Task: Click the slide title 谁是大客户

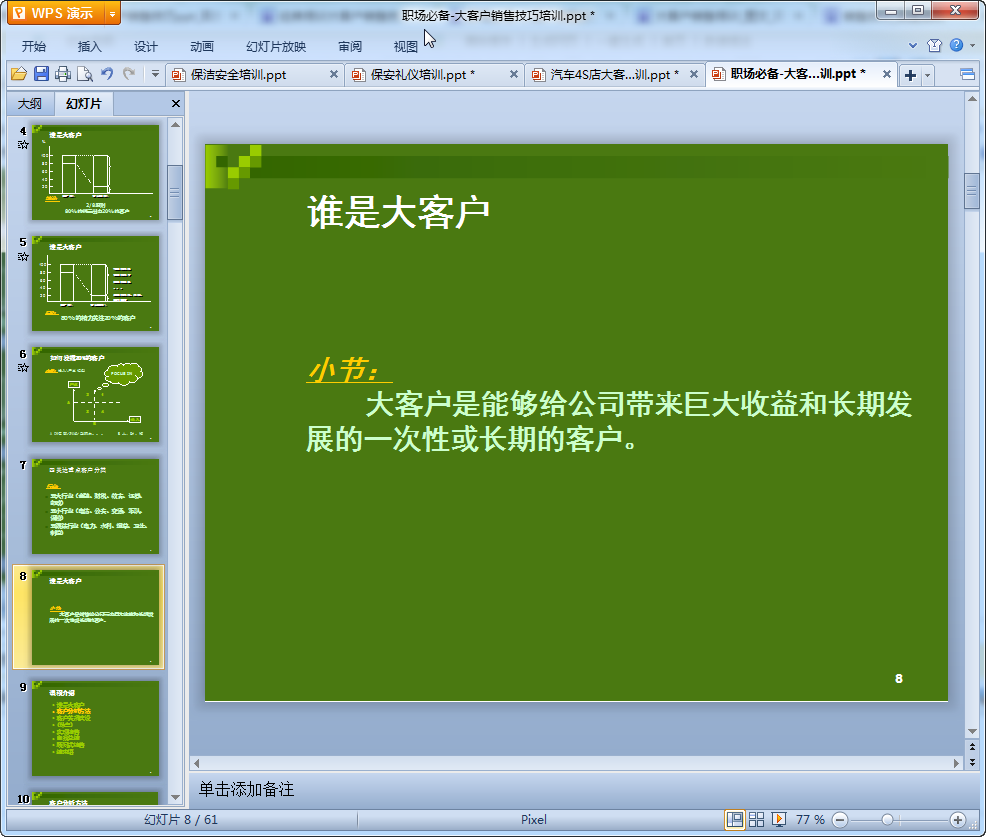Action: tap(398, 212)
